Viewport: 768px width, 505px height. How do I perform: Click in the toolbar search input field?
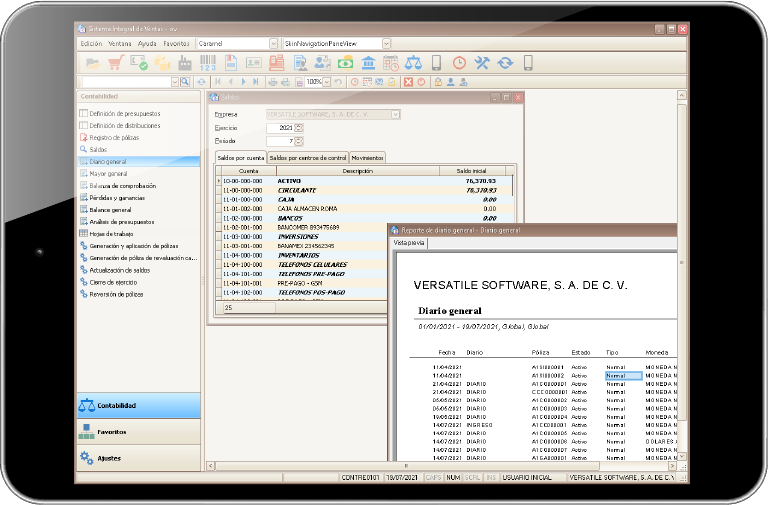(x=122, y=82)
